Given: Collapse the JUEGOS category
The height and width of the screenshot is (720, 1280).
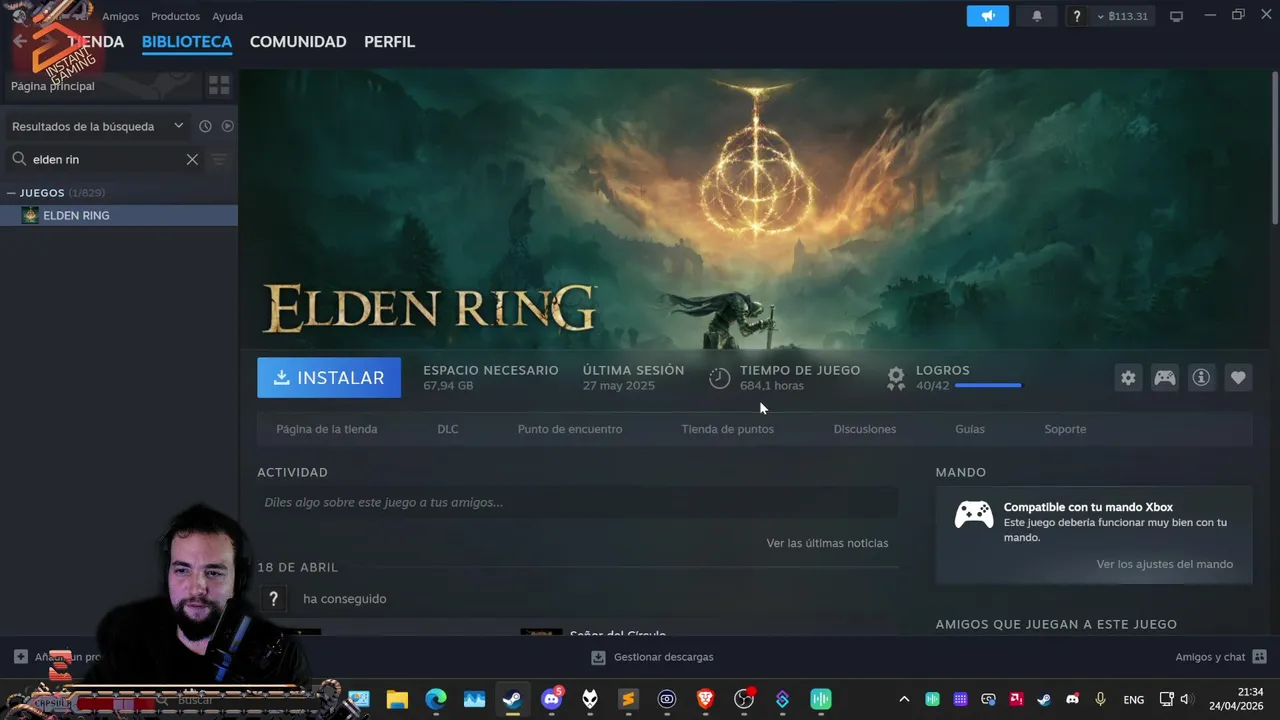Looking at the screenshot, I should [x=11, y=193].
